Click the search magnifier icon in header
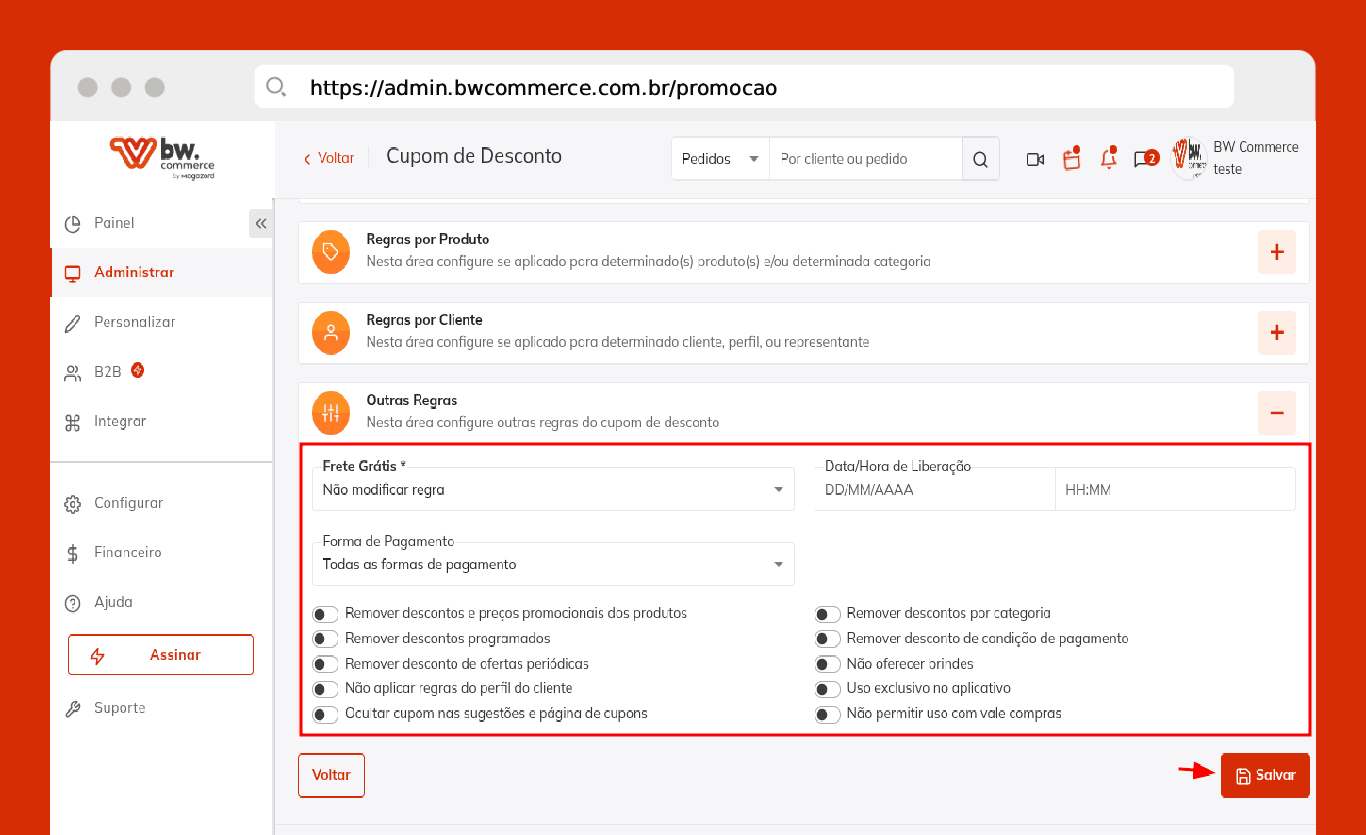 pyautogui.click(x=980, y=159)
